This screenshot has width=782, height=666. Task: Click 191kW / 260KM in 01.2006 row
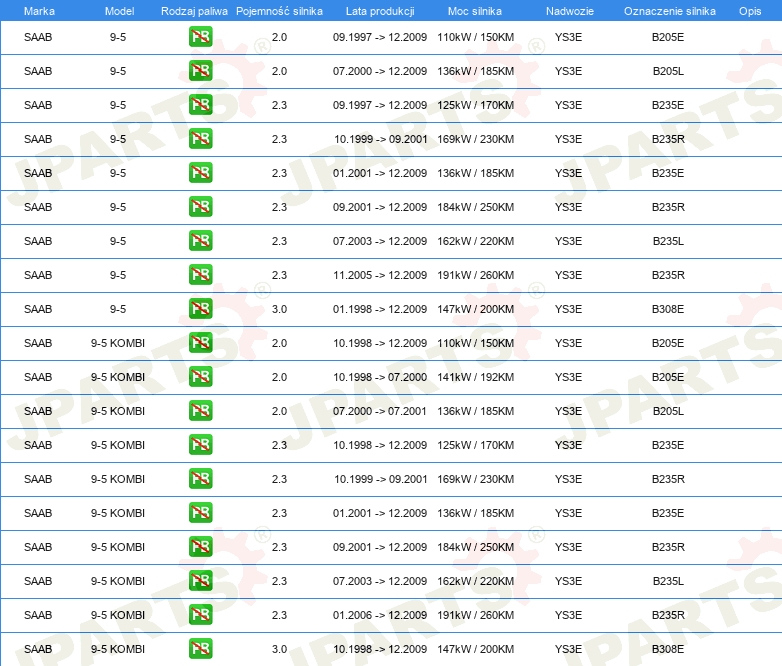pos(475,615)
